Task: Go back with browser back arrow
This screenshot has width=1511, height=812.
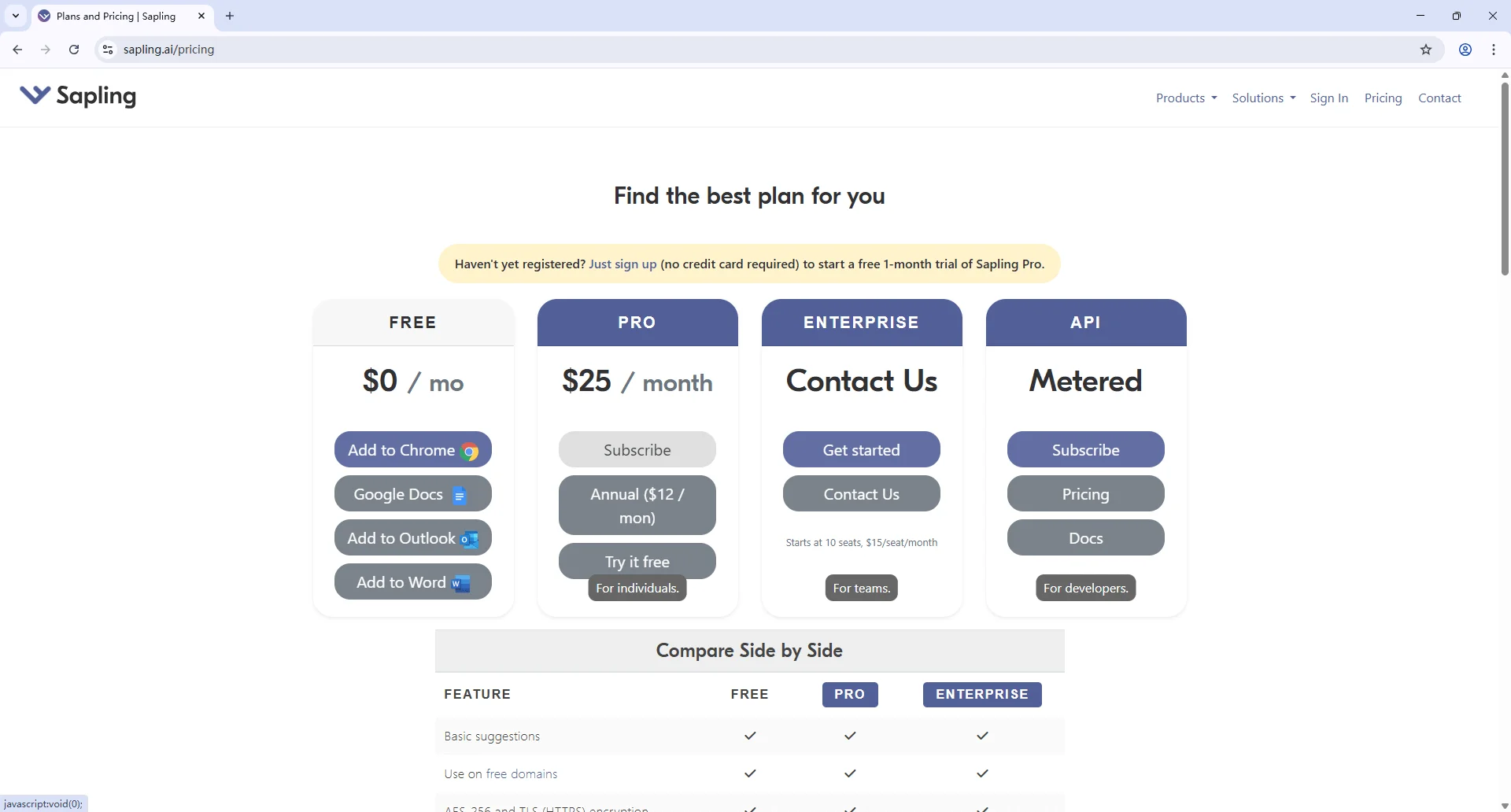Action: click(17, 50)
